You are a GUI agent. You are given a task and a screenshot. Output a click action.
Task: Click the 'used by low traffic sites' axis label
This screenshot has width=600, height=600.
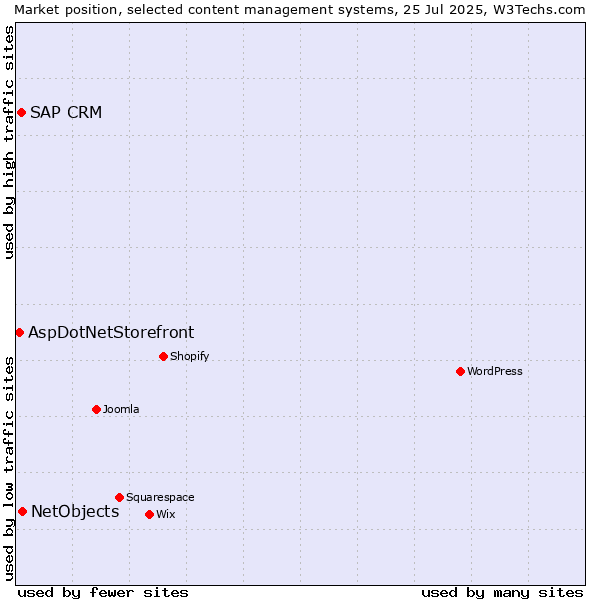9,470
